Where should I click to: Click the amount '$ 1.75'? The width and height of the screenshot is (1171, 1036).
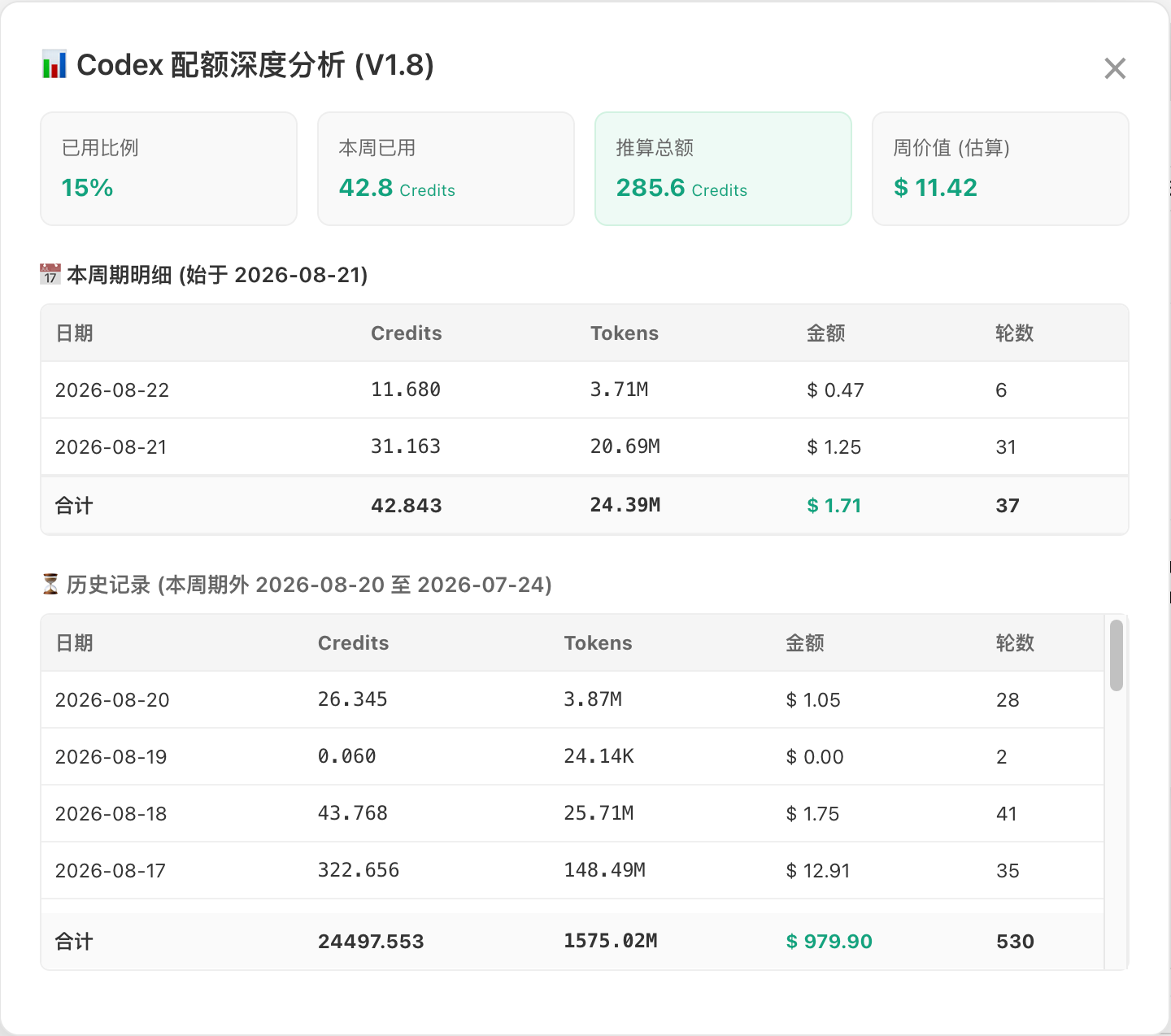tap(812, 814)
